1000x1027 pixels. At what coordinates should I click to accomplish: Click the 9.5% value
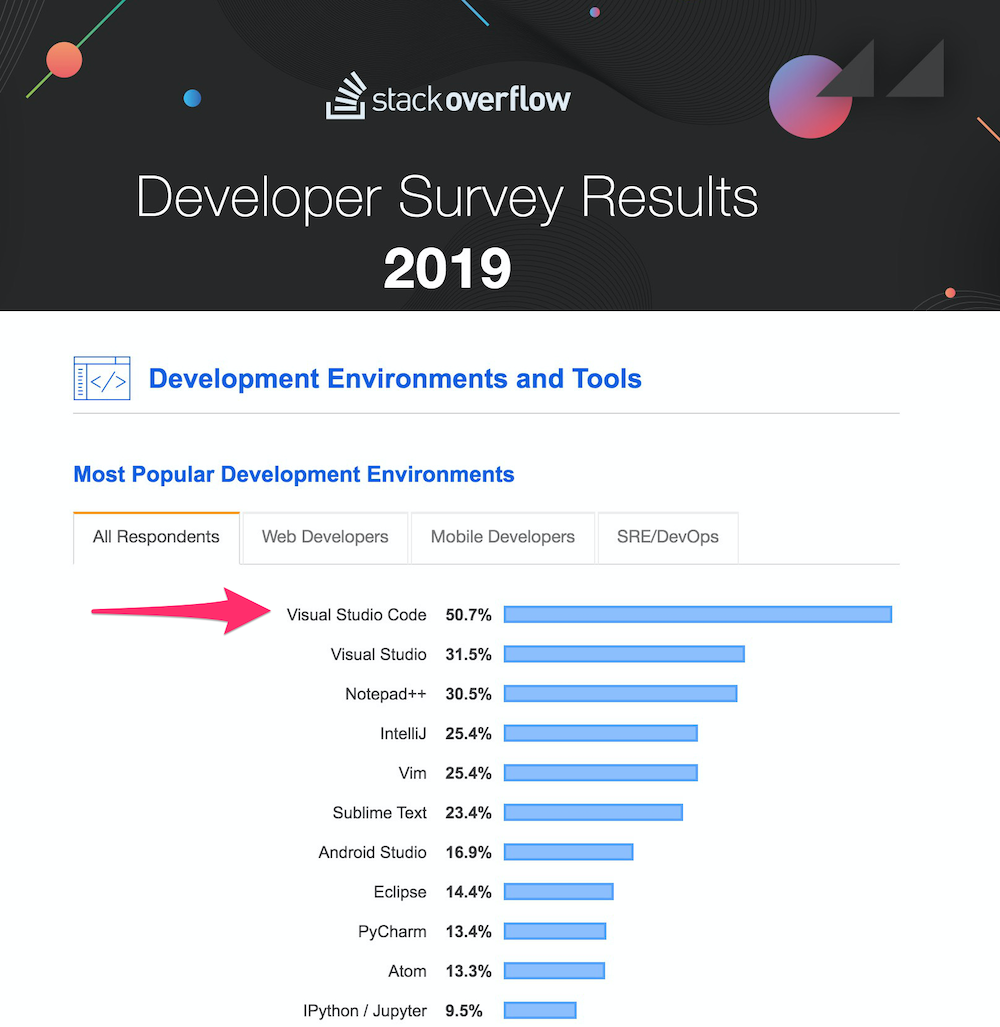tap(464, 1011)
